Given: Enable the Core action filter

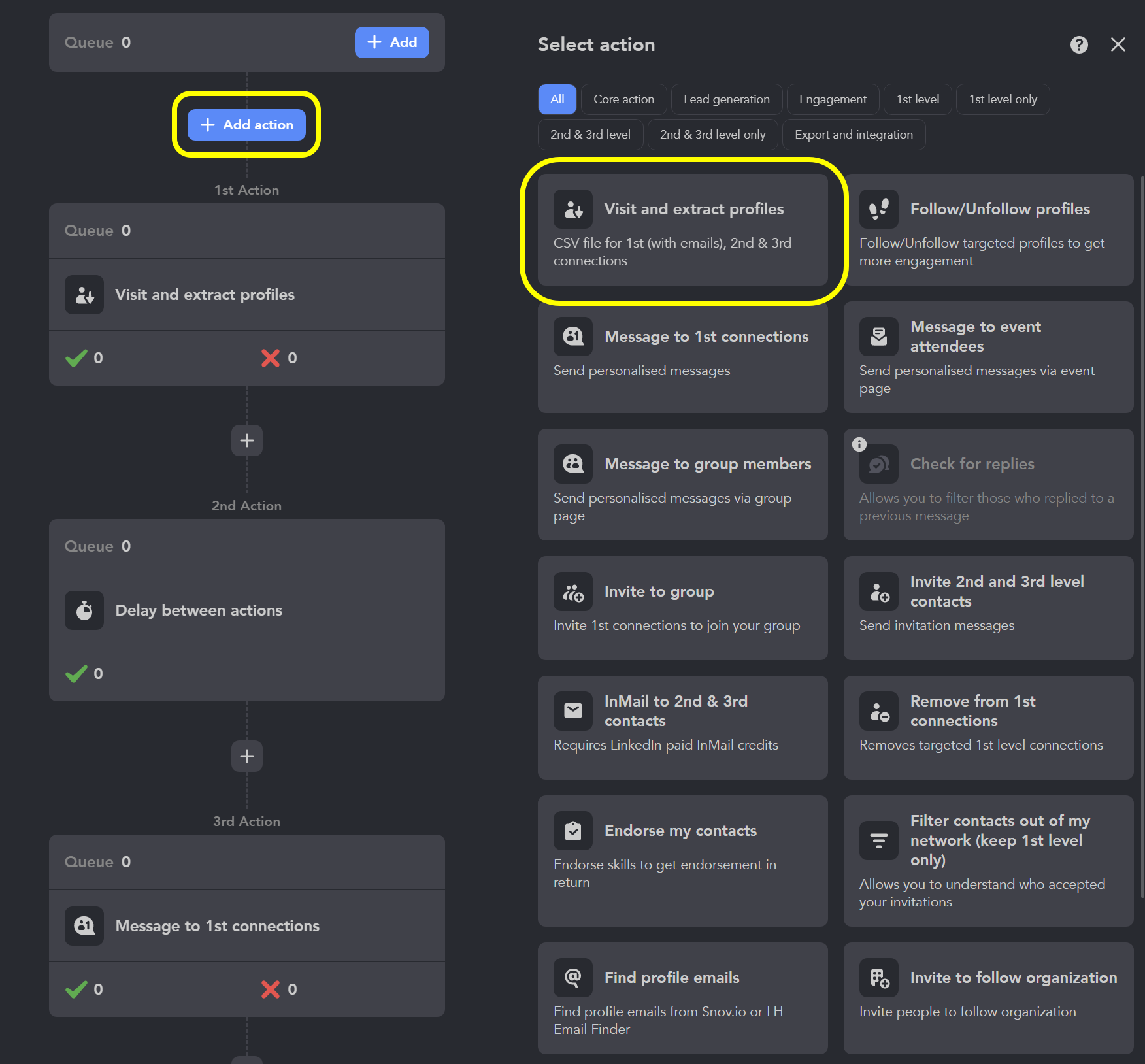Looking at the screenshot, I should pos(623,99).
